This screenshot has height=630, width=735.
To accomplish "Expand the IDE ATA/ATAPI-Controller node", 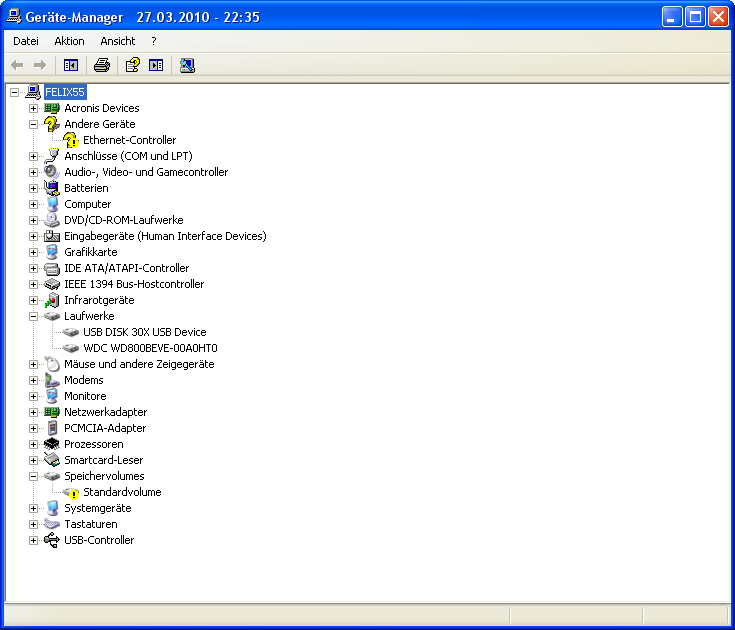I will (x=33, y=268).
